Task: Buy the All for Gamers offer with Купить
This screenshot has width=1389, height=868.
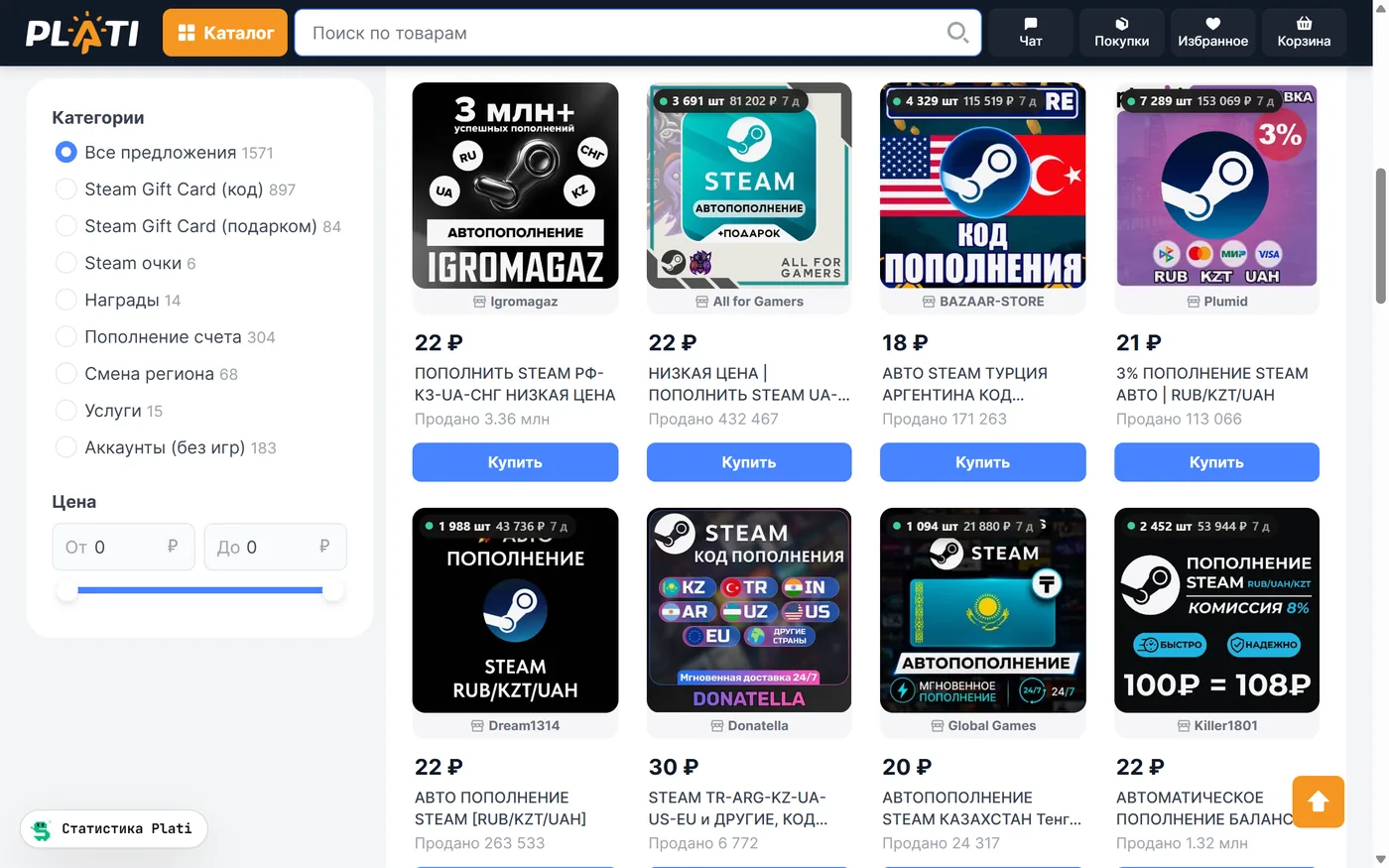Action: coord(749,462)
